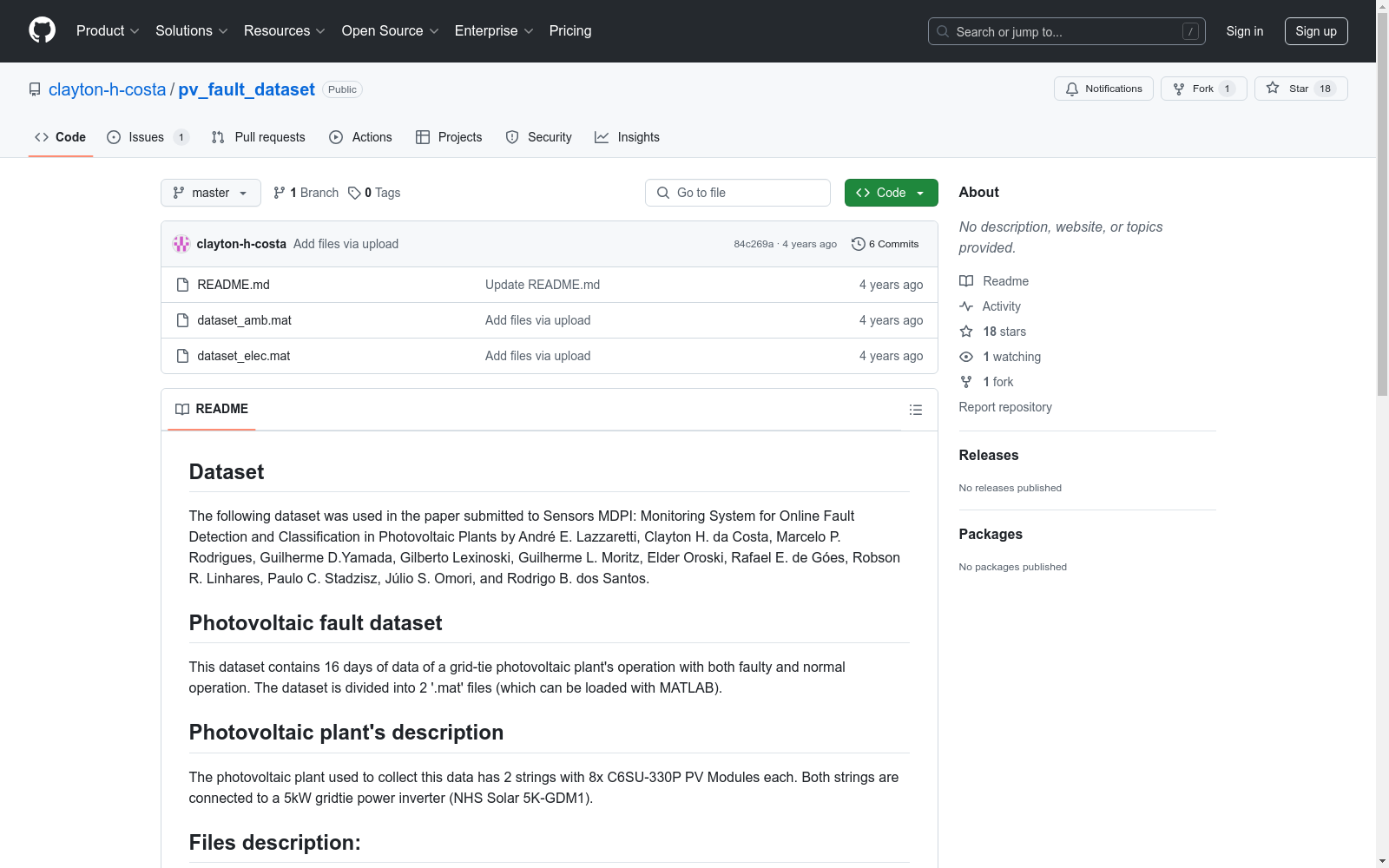
Task: Open dataset_elec.mat file
Action: (244, 356)
